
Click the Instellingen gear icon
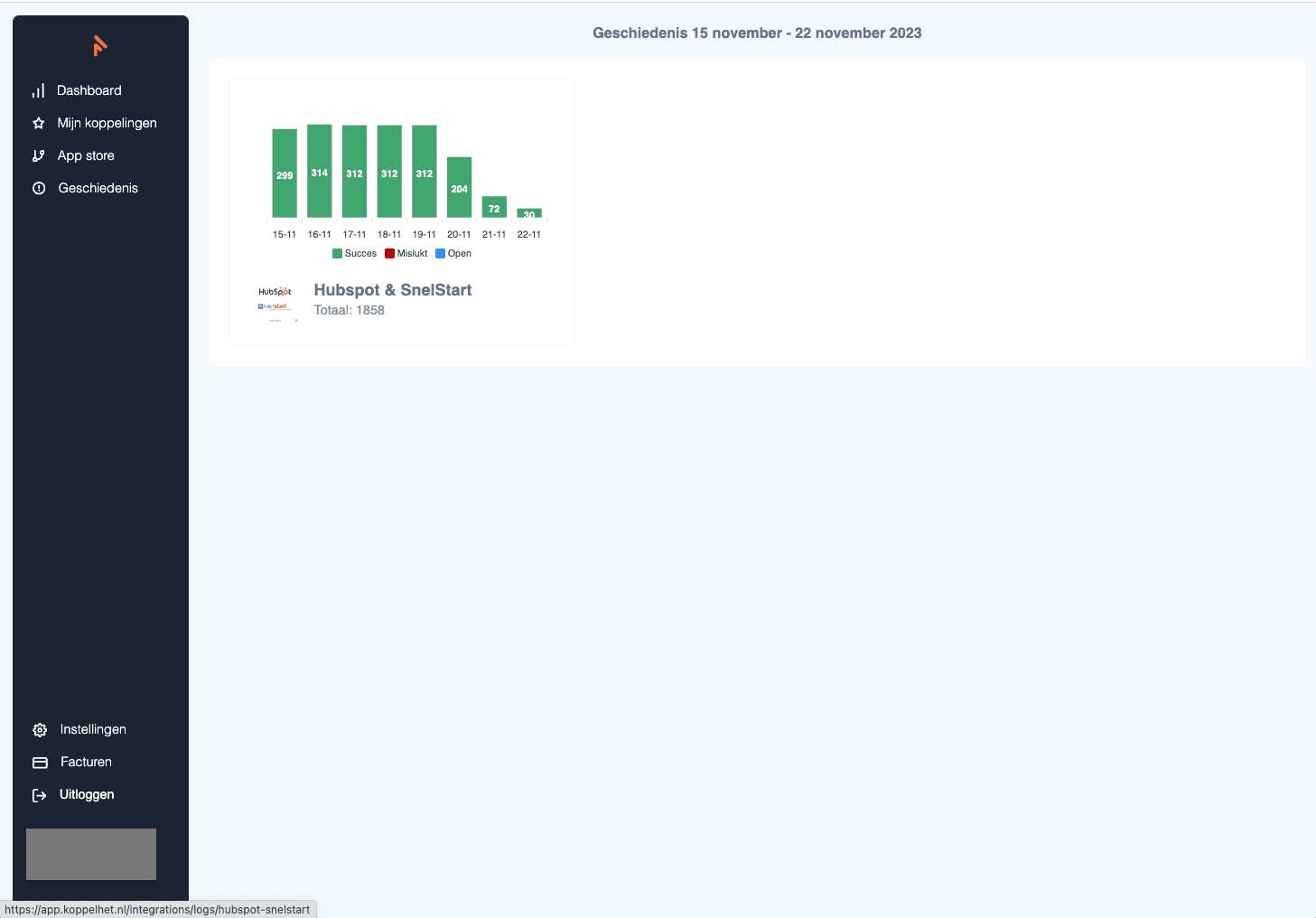pos(40,730)
